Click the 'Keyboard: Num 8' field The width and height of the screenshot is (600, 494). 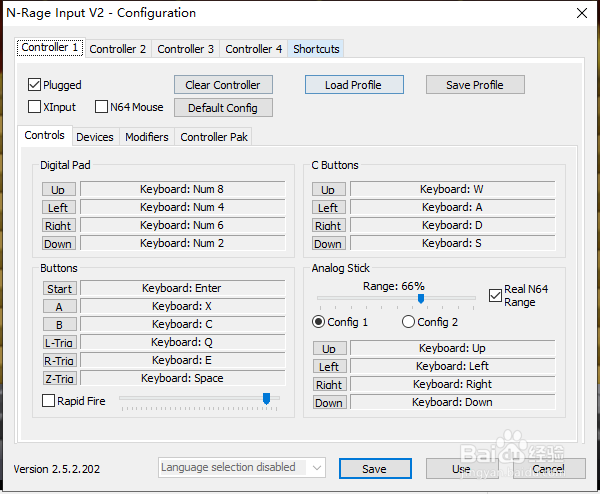pyautogui.click(x=183, y=189)
